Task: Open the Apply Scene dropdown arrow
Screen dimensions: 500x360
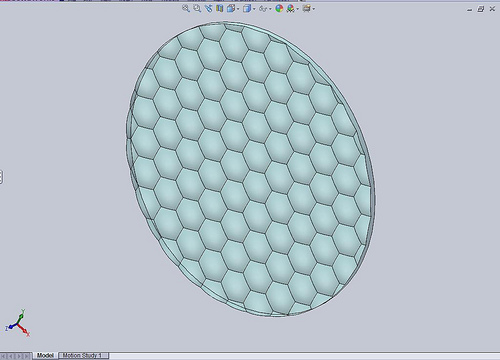Action: click(x=297, y=9)
